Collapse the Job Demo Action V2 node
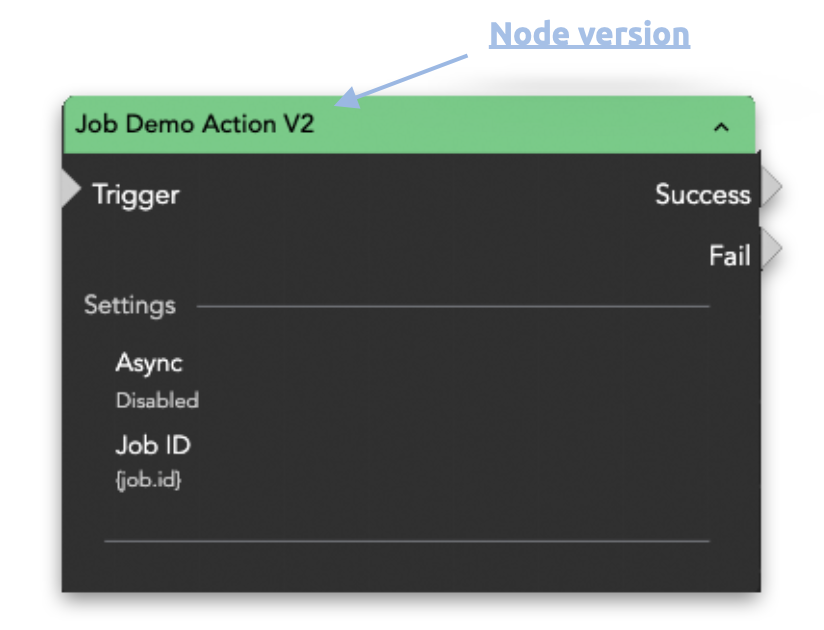The width and height of the screenshot is (824, 630). 721,127
